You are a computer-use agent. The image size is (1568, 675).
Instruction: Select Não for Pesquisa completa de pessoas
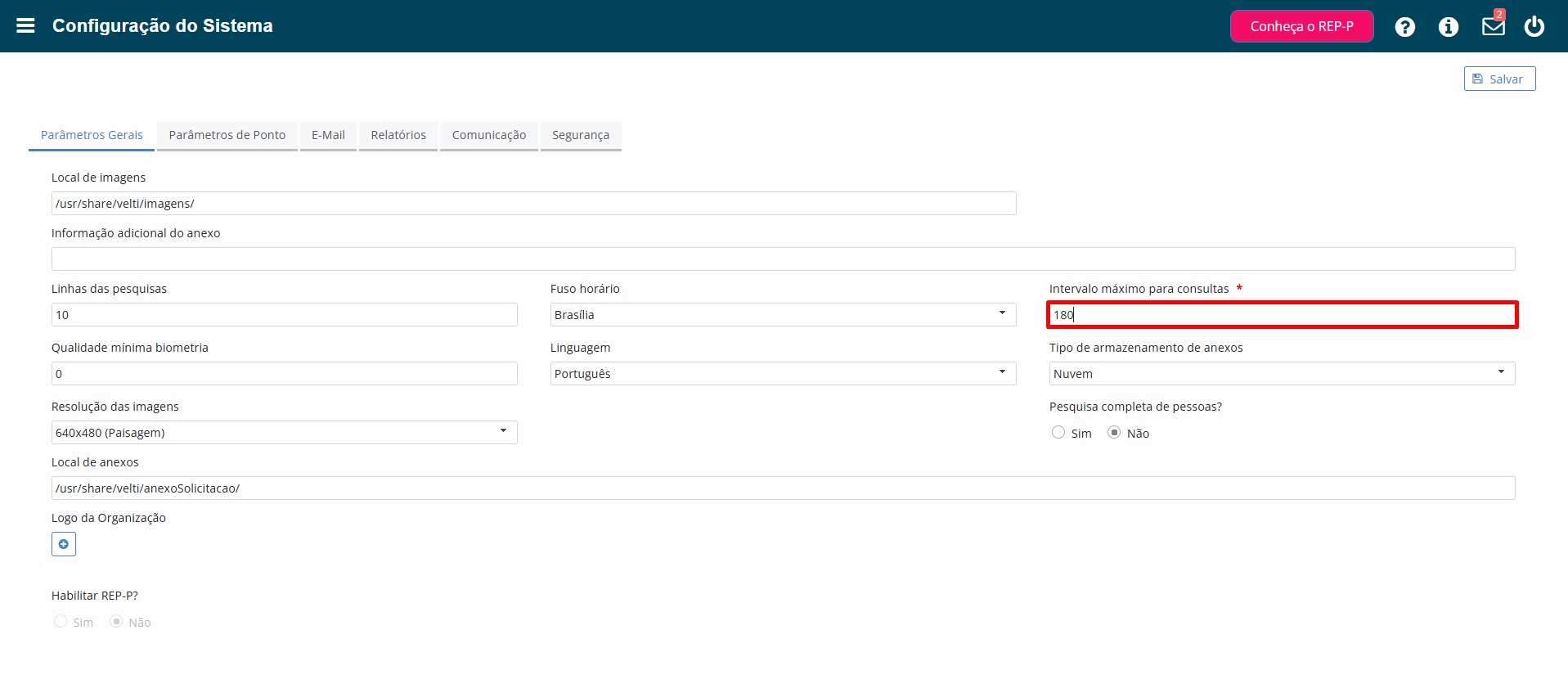tap(1114, 432)
